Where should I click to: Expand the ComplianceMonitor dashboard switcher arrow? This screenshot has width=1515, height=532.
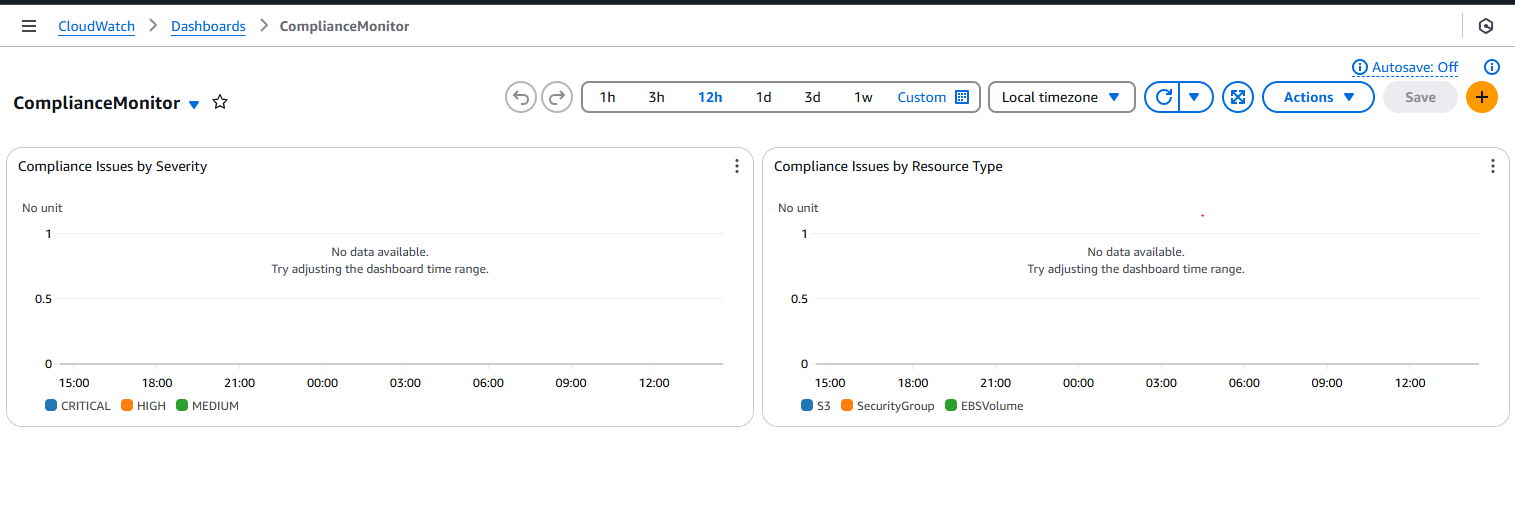[194, 104]
